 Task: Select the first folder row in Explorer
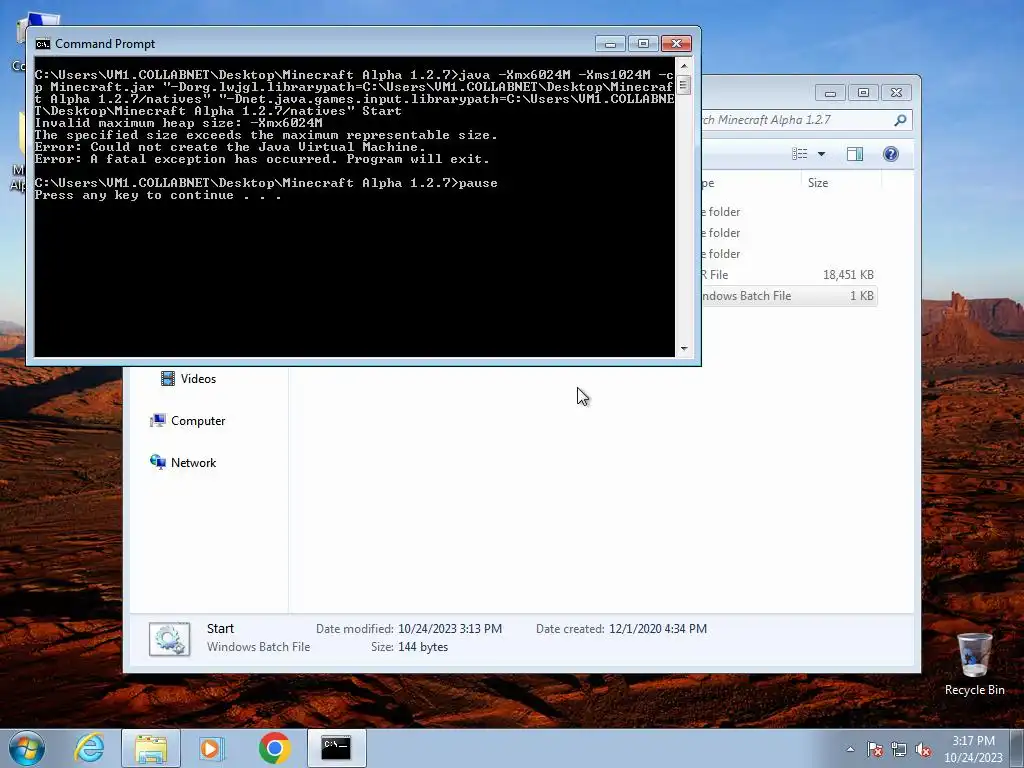click(788, 212)
